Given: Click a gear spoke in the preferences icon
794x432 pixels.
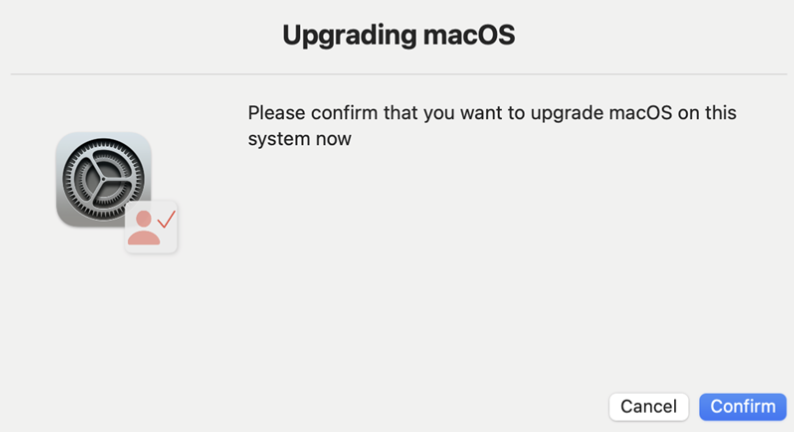Looking at the screenshot, I should tap(90, 165).
